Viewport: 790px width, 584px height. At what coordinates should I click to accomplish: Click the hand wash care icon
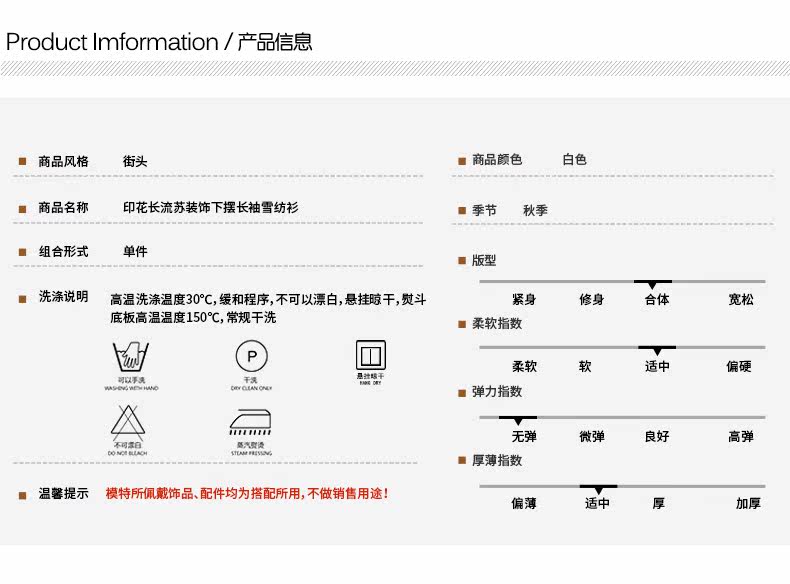pyautogui.click(x=130, y=357)
